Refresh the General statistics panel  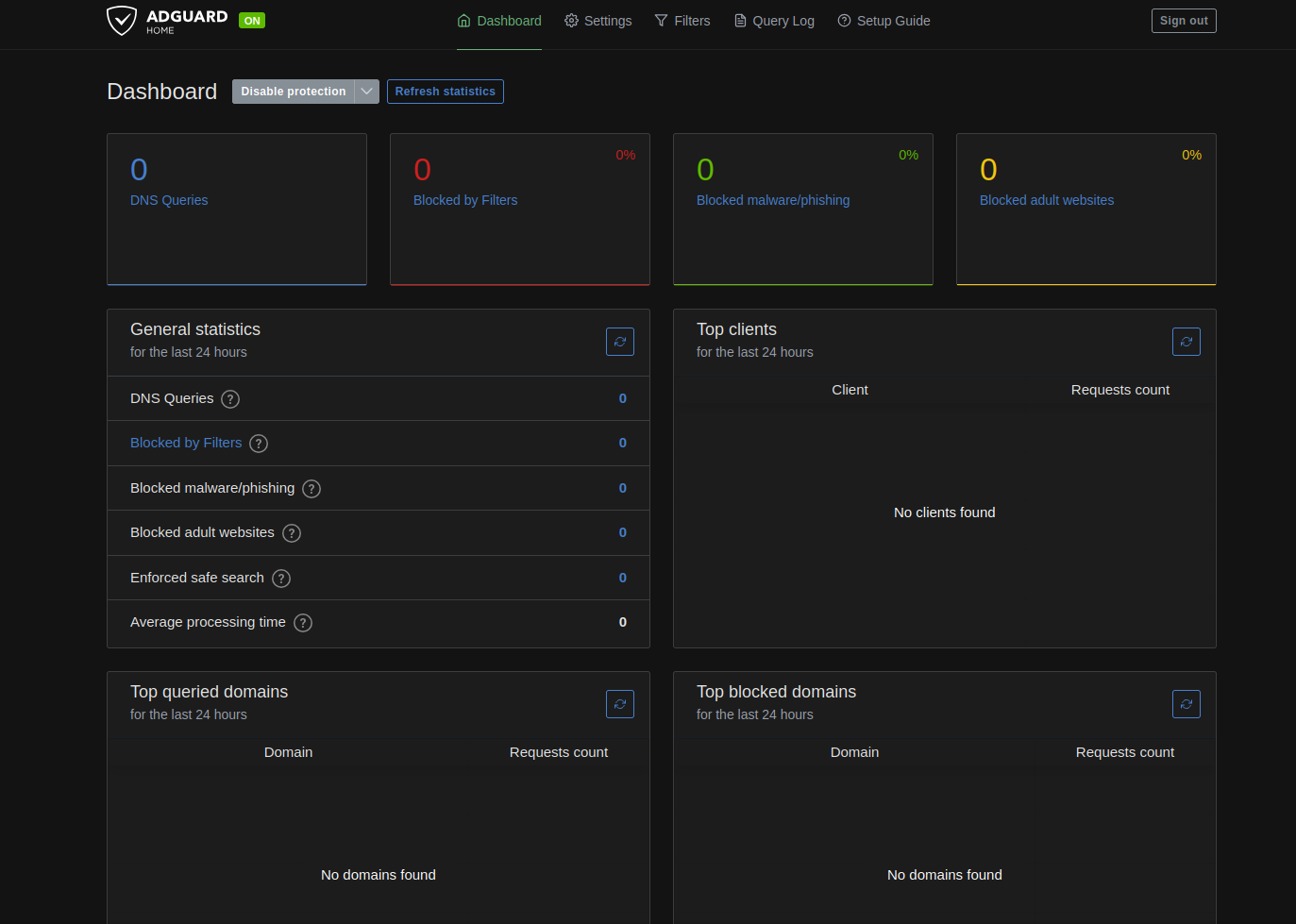[x=619, y=342]
